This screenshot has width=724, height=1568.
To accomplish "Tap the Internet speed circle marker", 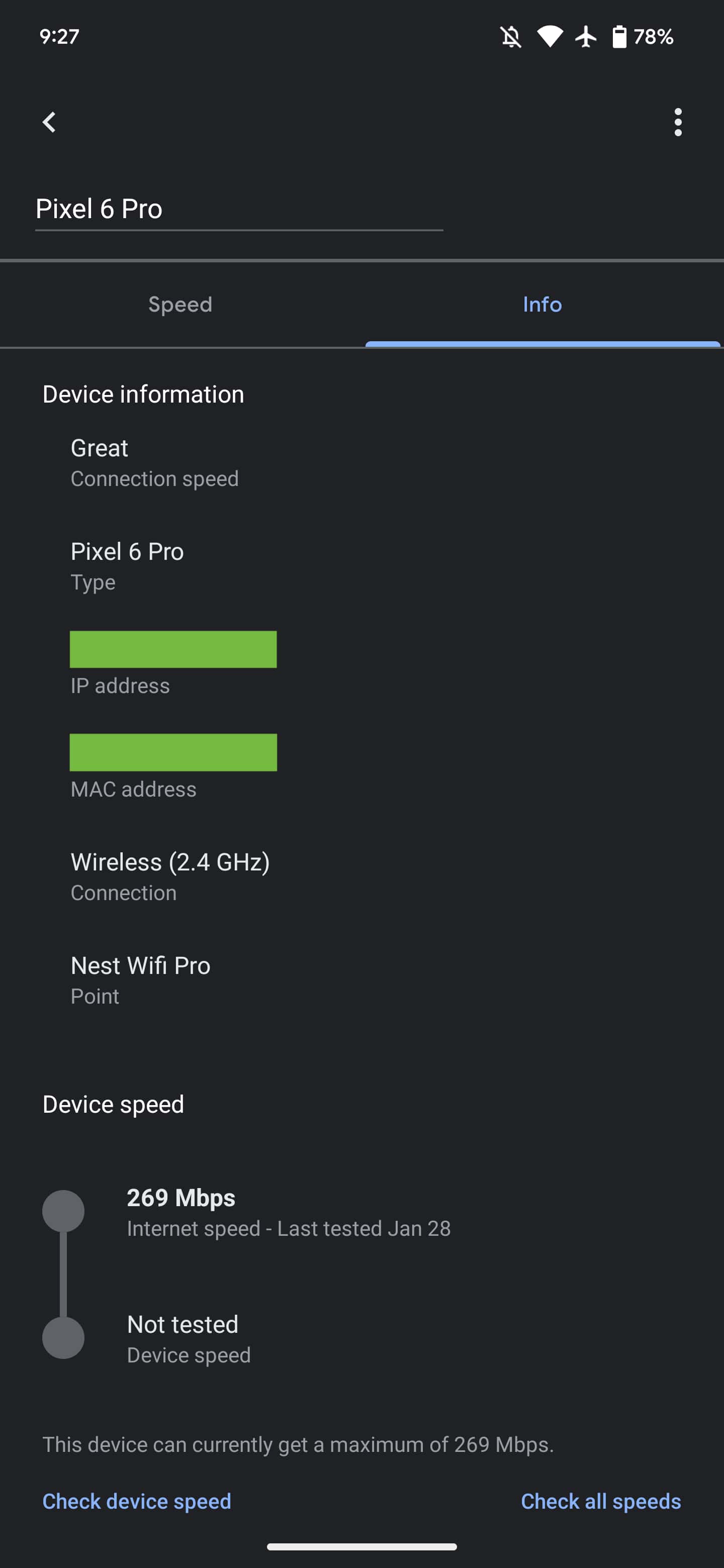I will [x=63, y=1211].
